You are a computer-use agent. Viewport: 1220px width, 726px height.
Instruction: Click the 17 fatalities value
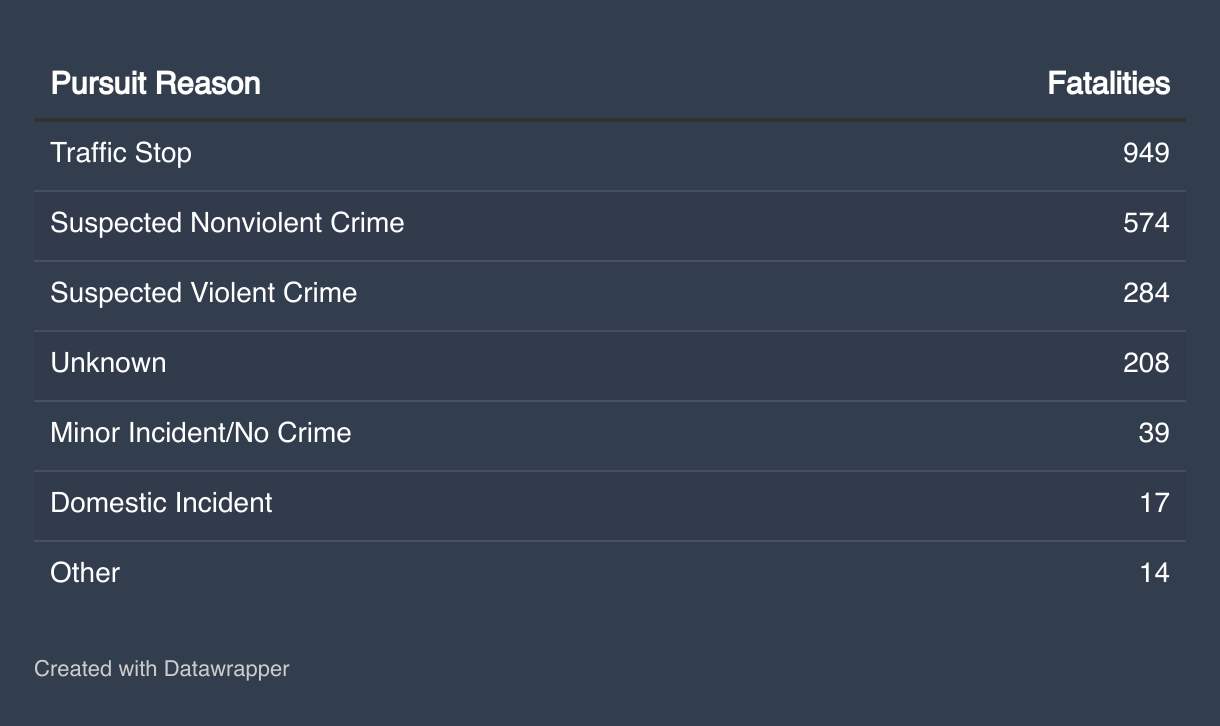[x=1154, y=502]
